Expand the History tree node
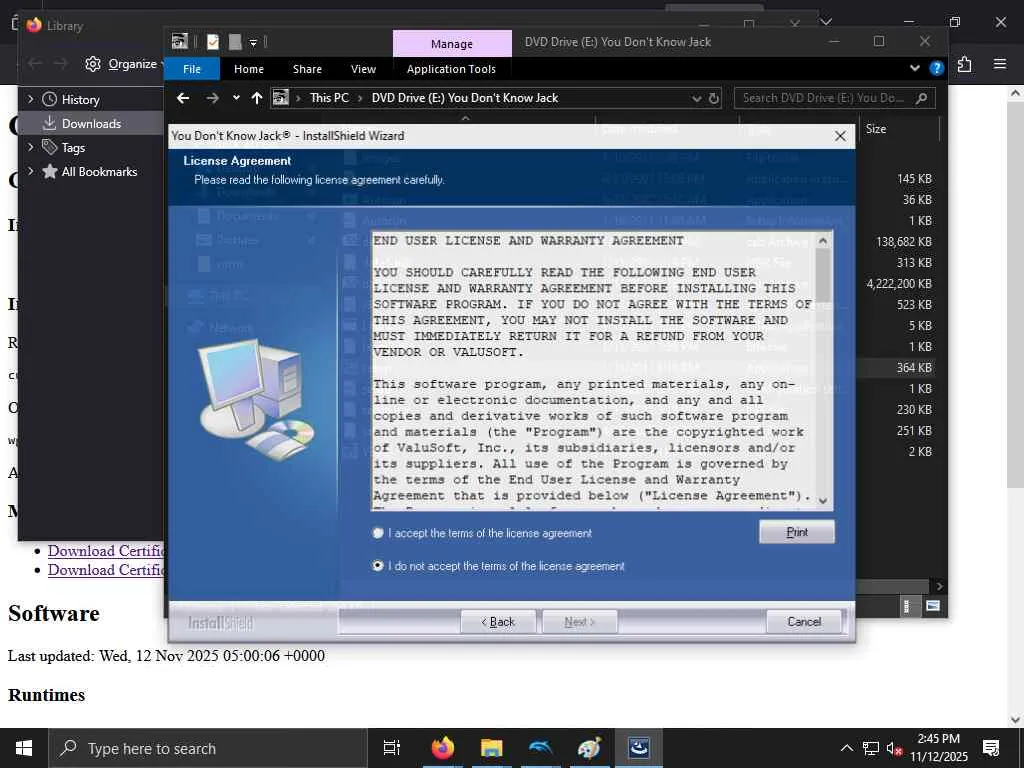The image size is (1024, 768). point(30,99)
